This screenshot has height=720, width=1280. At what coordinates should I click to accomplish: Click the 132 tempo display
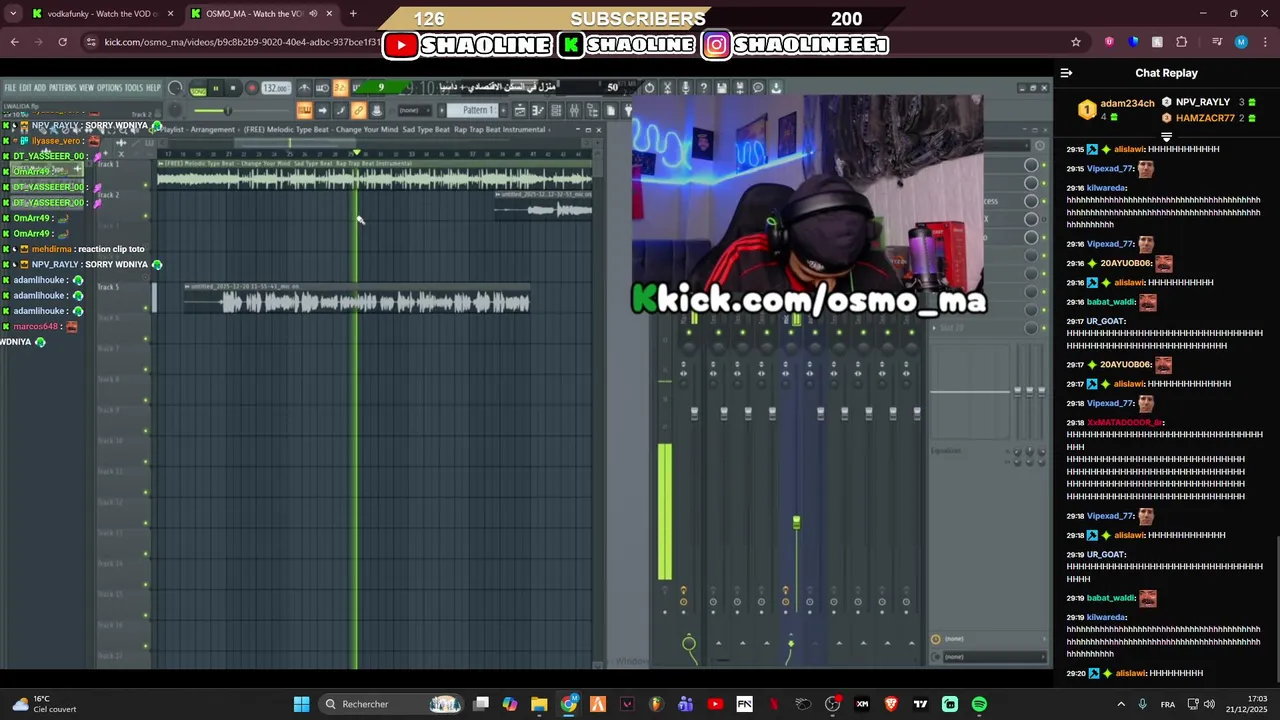(x=275, y=88)
